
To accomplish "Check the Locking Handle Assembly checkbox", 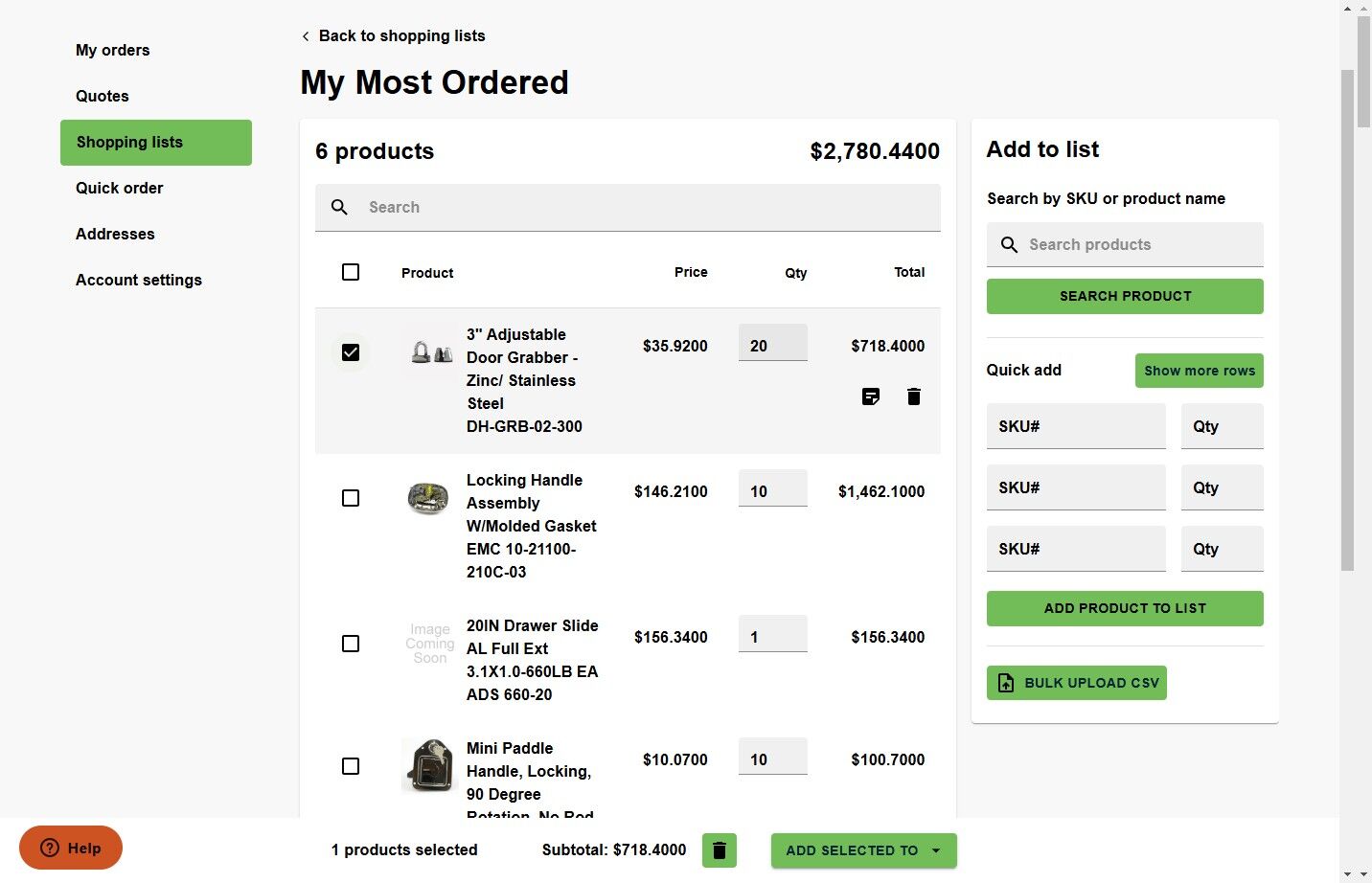I will click(x=351, y=498).
